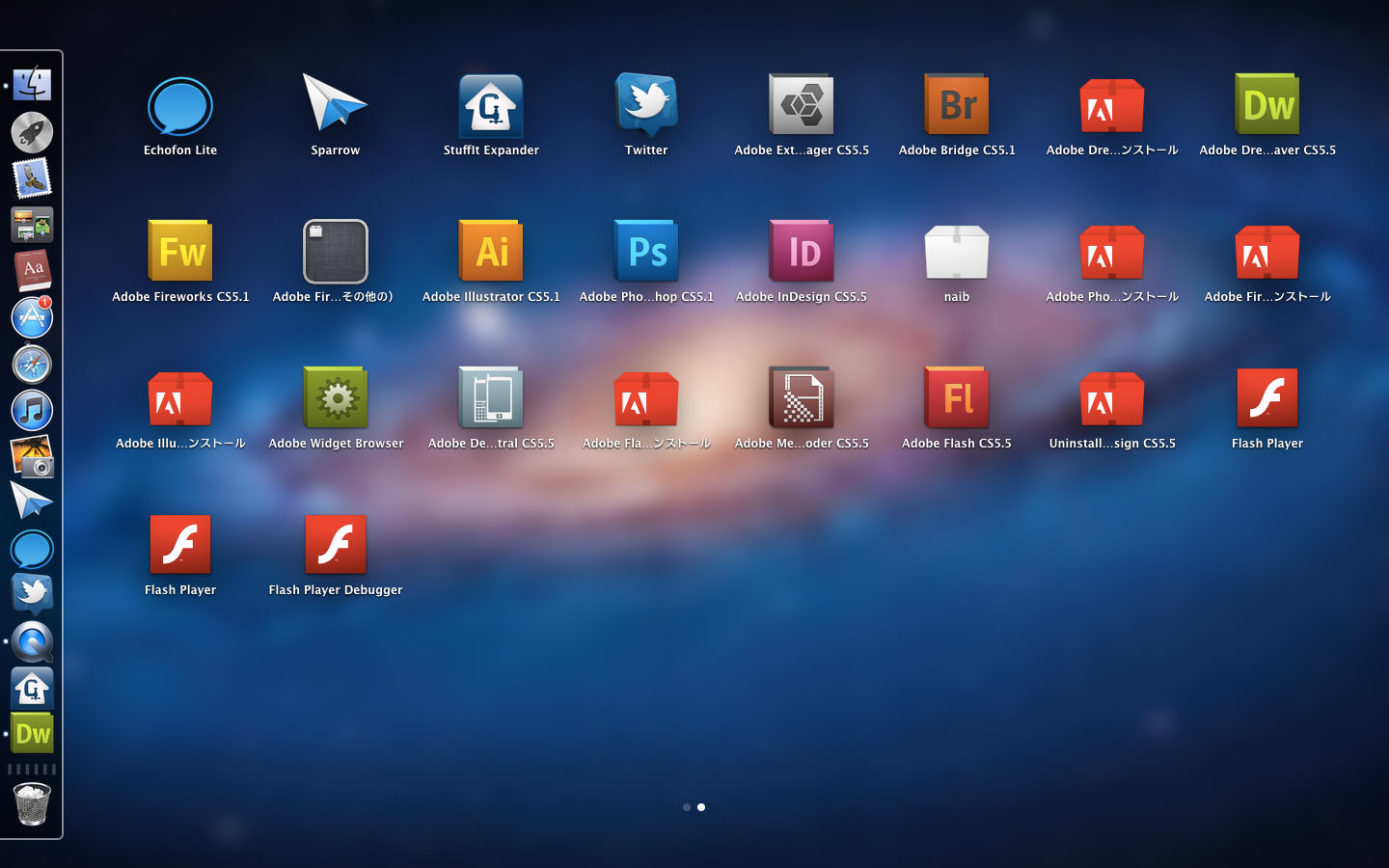Viewport: 1389px width, 868px height.
Task: Switch to Dreamweaver via the Dock
Action: (32, 733)
